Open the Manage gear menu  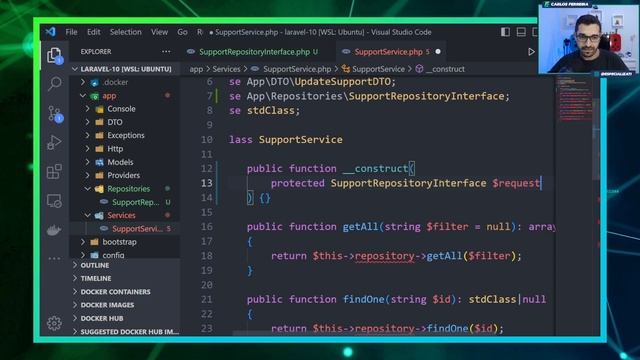(54, 323)
